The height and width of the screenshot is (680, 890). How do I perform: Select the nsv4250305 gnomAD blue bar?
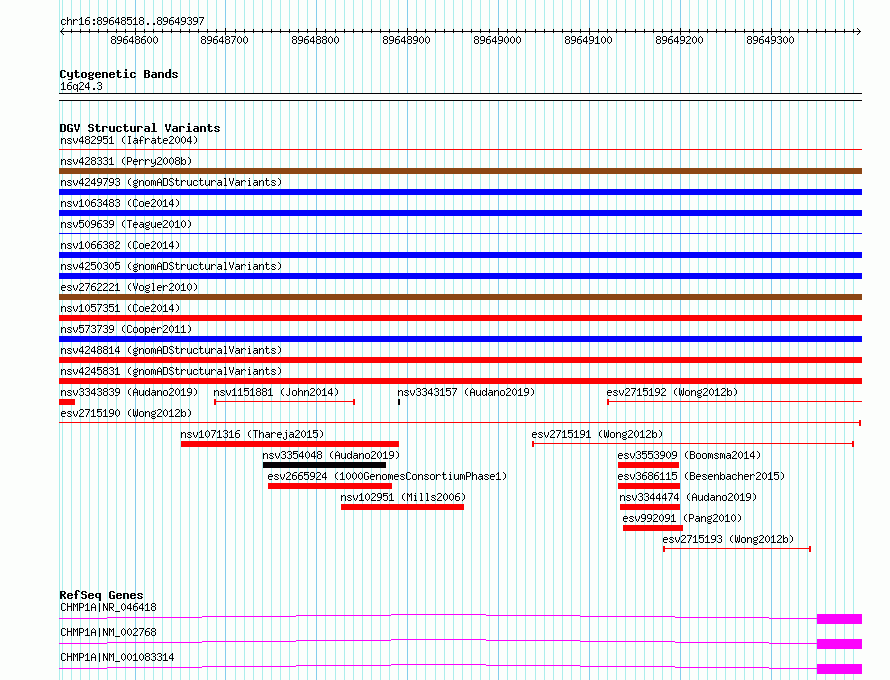coord(460,276)
